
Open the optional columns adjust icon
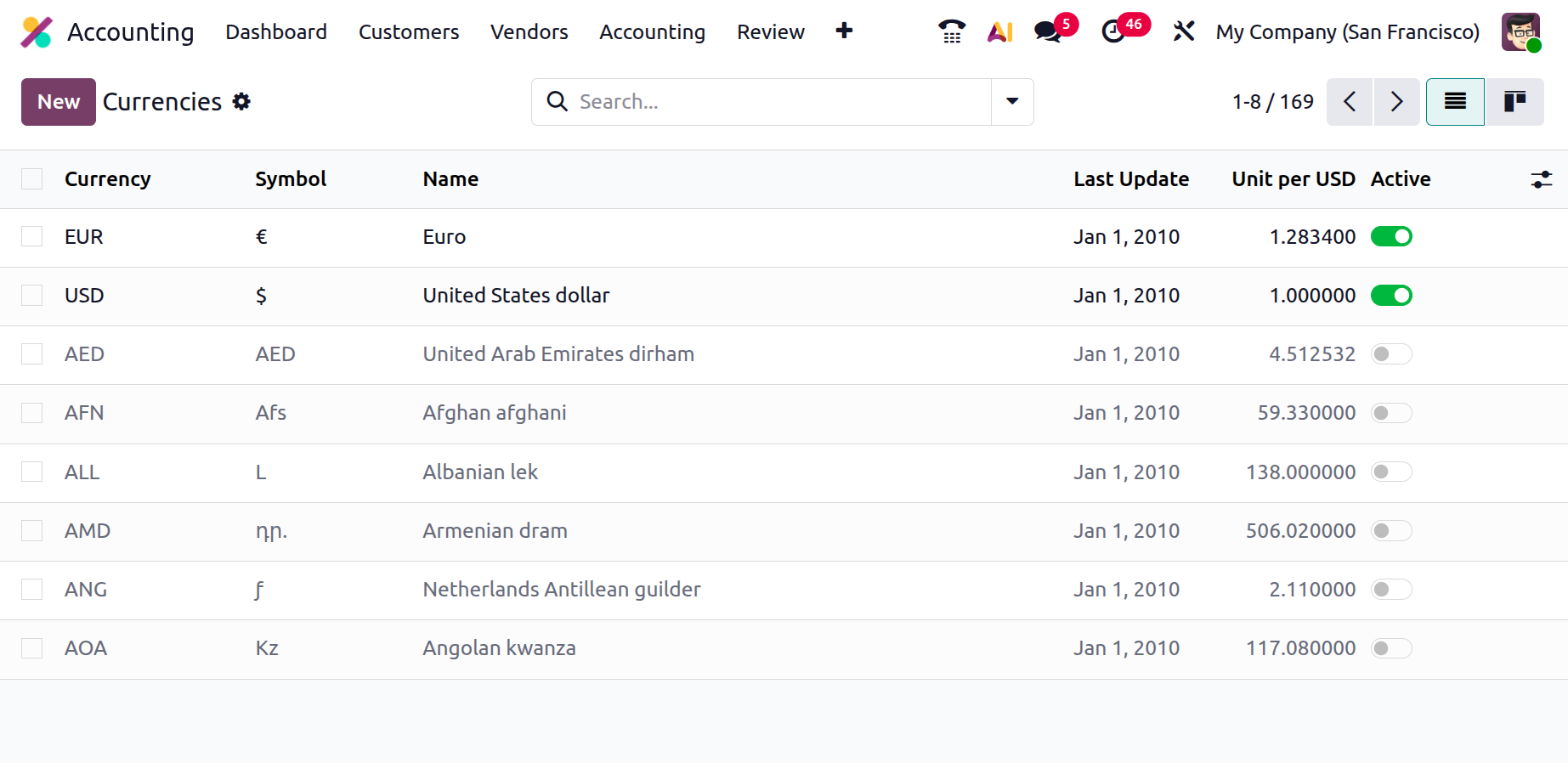pyautogui.click(x=1541, y=179)
